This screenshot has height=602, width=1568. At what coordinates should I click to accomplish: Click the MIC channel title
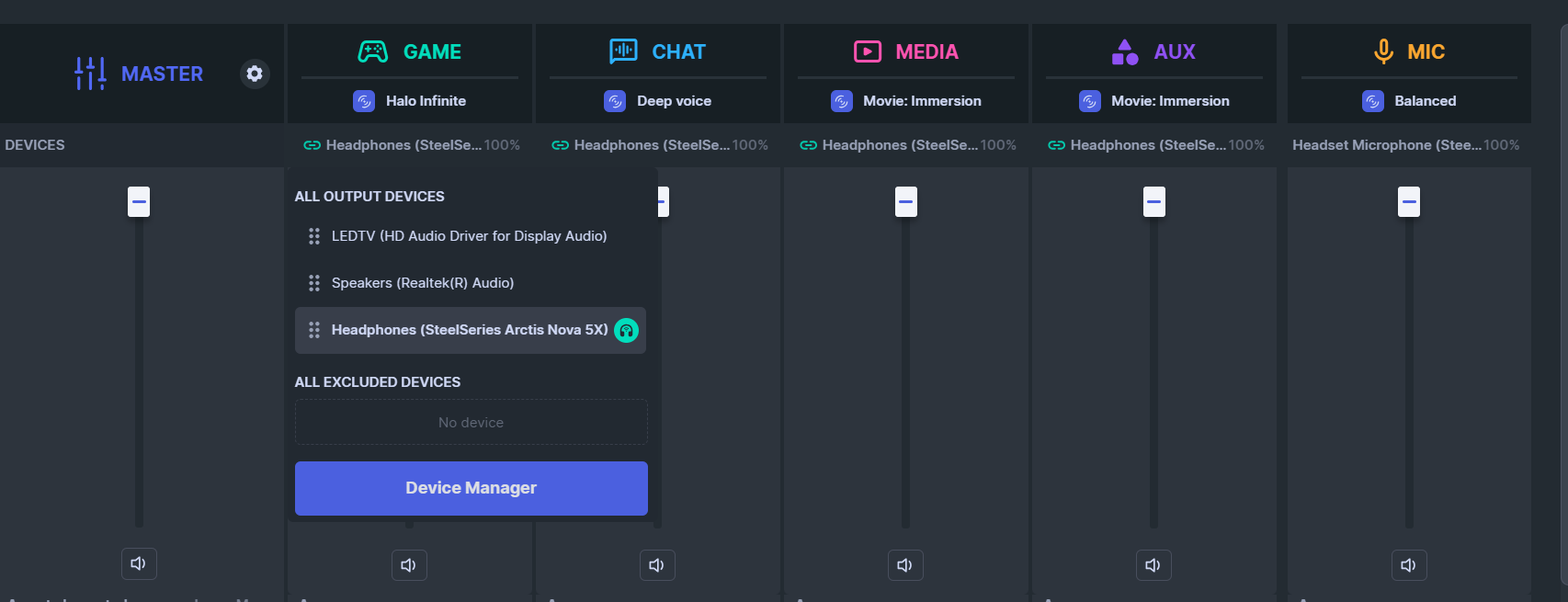[1426, 51]
